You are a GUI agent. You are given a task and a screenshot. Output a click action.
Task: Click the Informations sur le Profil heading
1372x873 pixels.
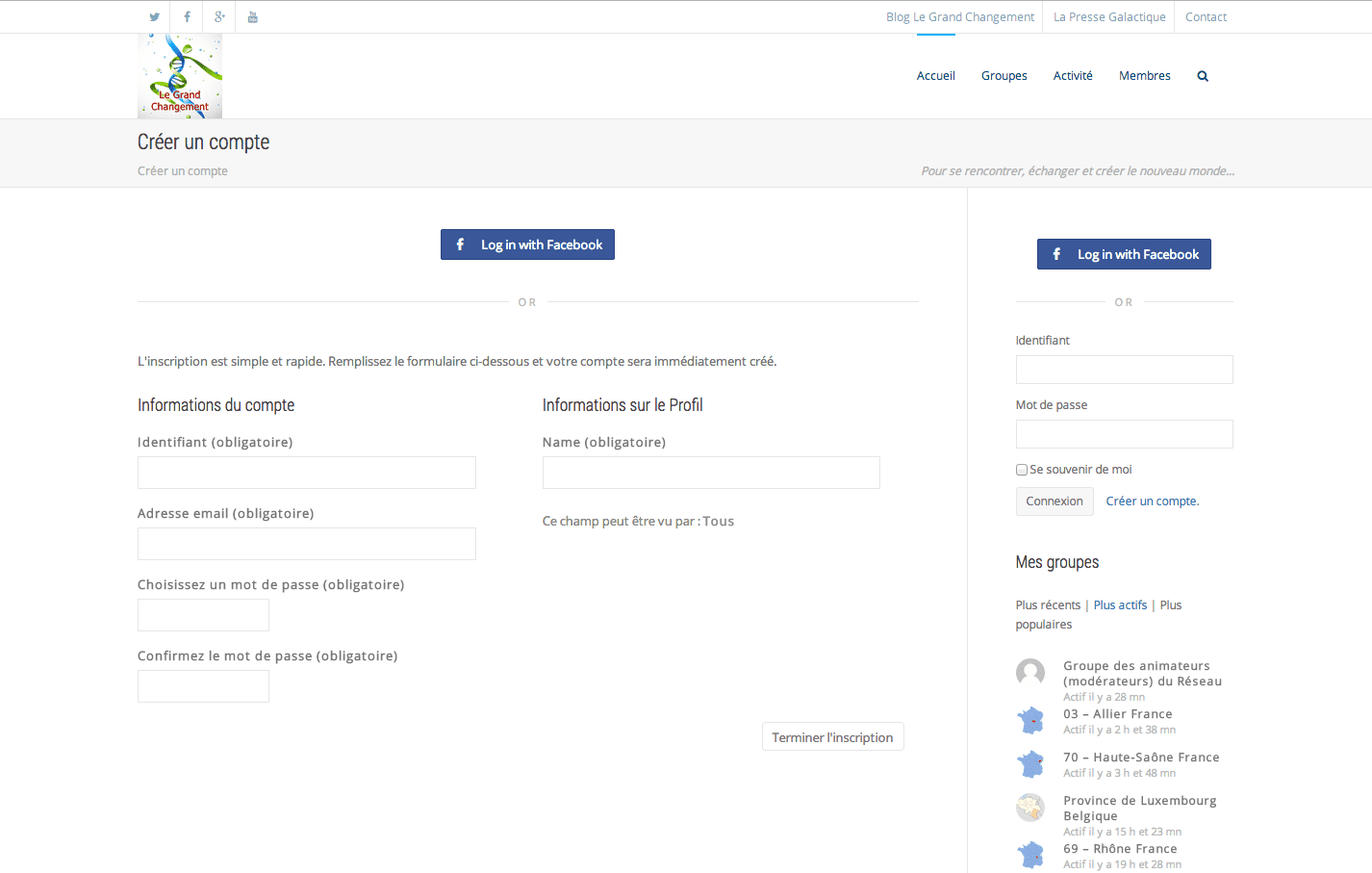click(622, 405)
